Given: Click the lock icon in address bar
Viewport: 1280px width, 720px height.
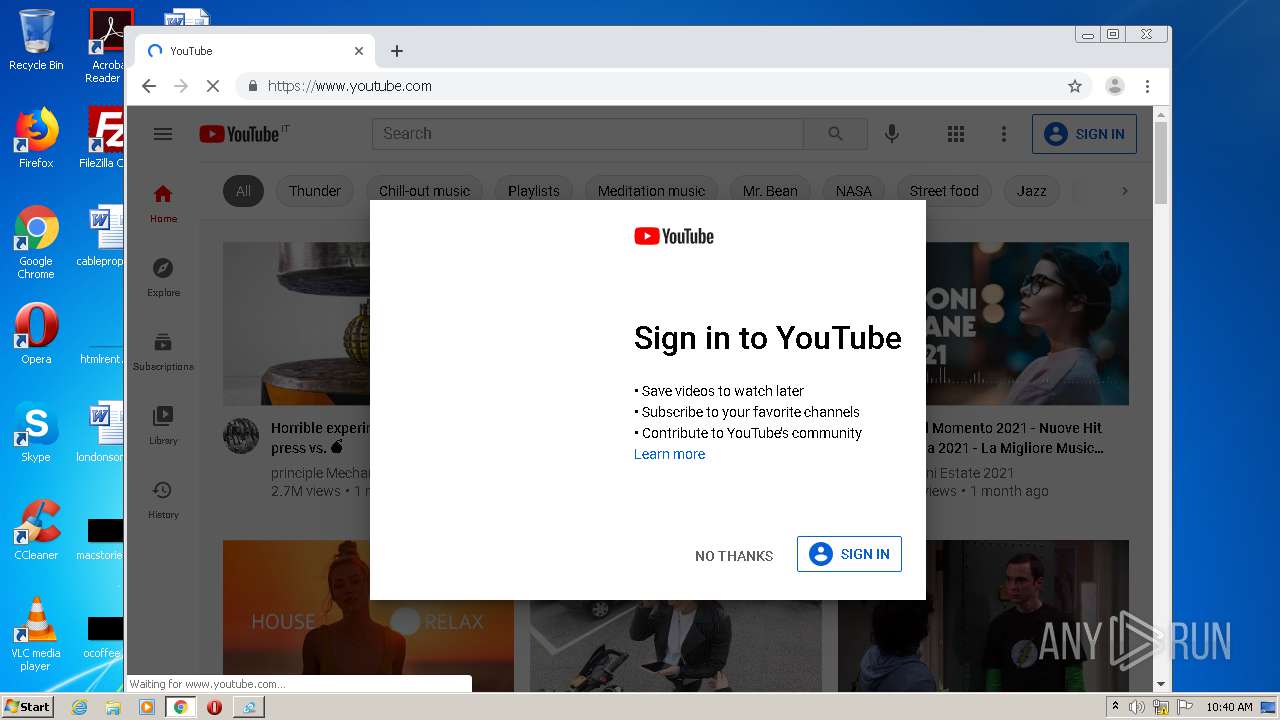Looking at the screenshot, I should [253, 86].
